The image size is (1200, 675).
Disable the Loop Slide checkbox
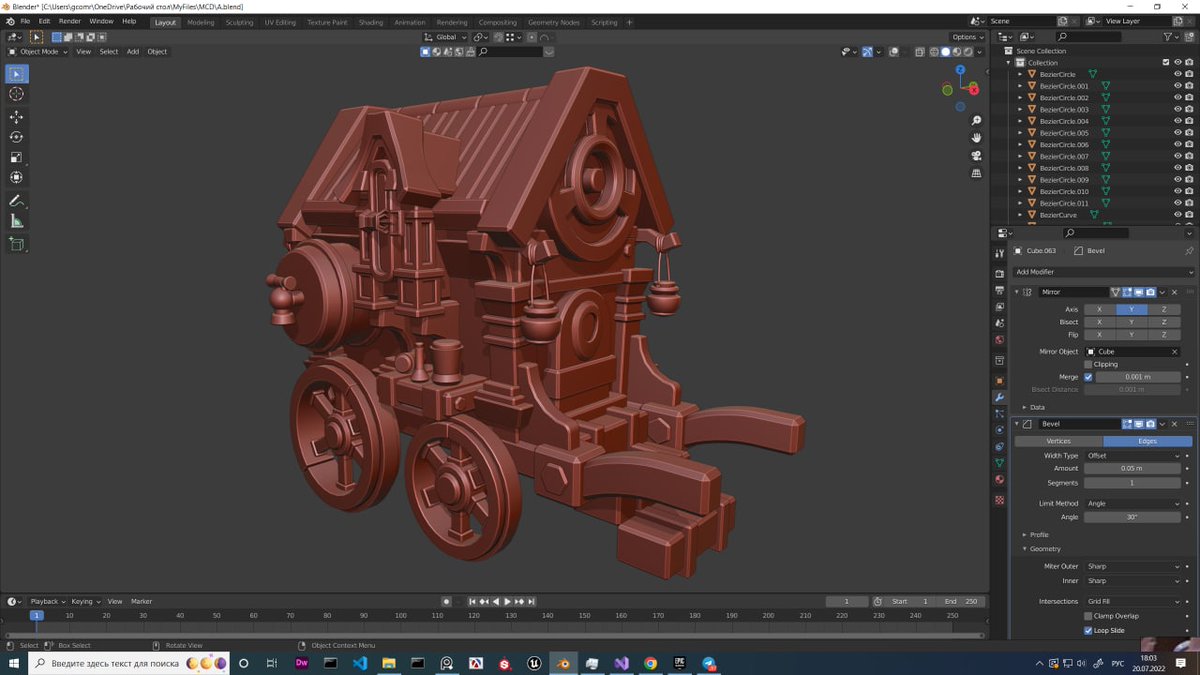coord(1089,631)
